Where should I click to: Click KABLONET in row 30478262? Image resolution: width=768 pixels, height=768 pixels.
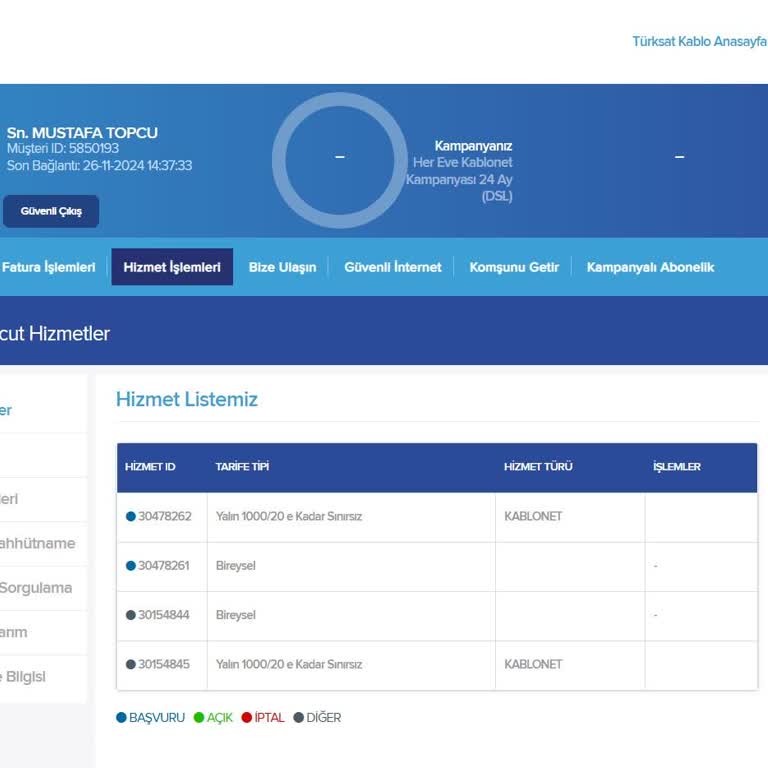click(x=533, y=516)
